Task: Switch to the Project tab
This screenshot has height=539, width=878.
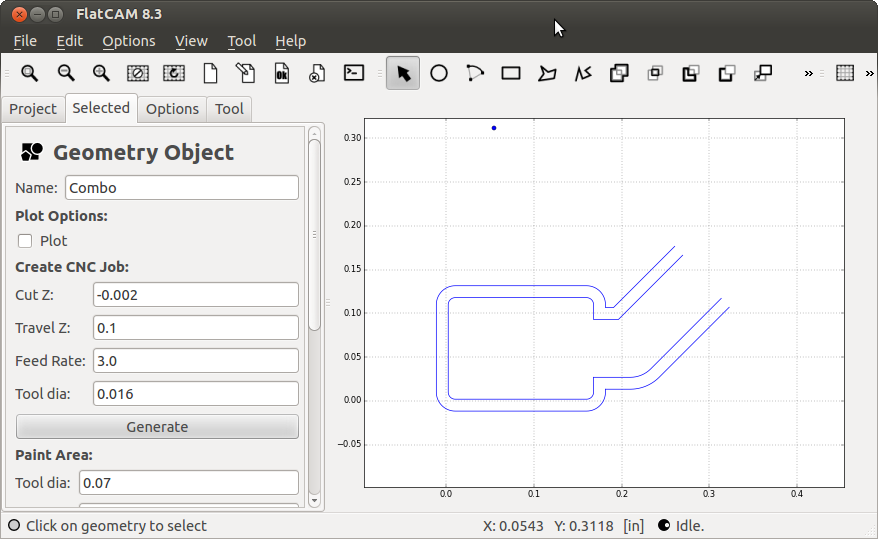Action: [x=33, y=109]
